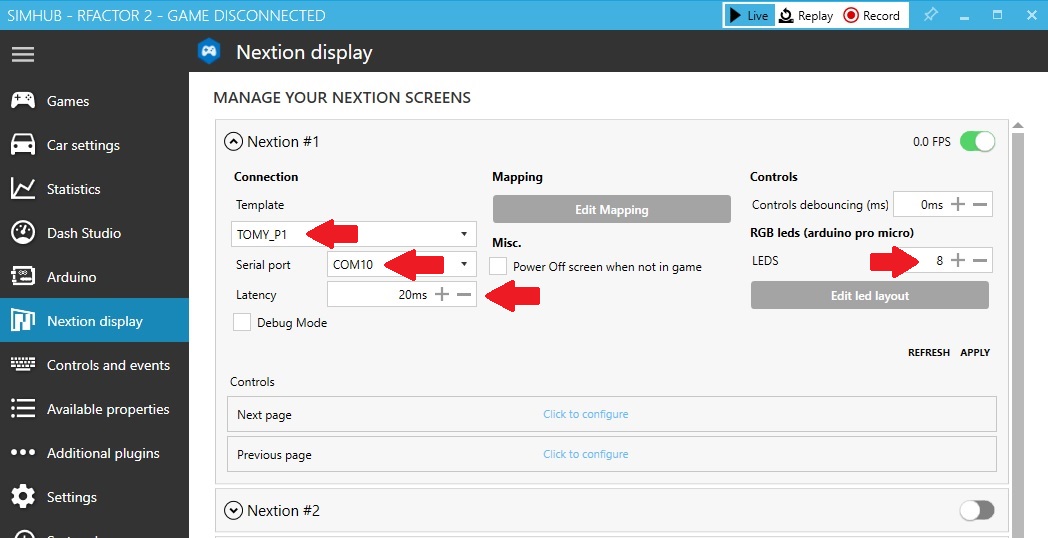Configure Previous page control
Image resolution: width=1048 pixels, height=538 pixels.
click(x=585, y=454)
